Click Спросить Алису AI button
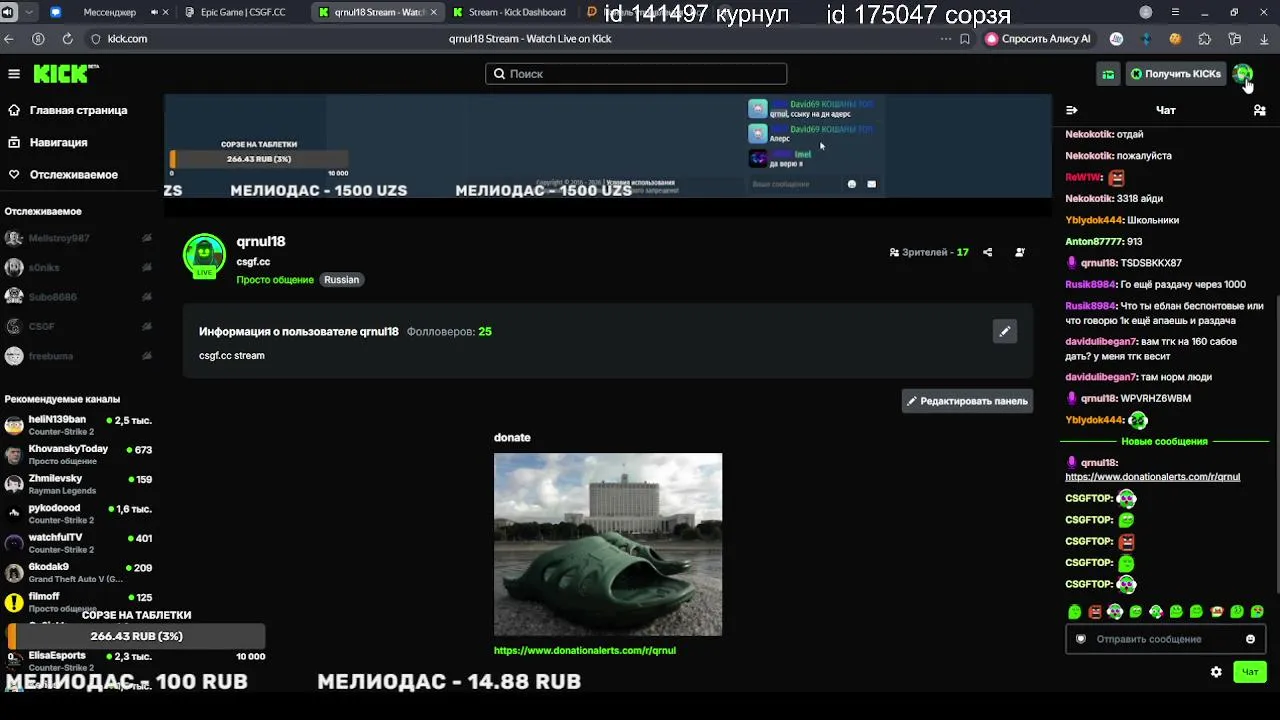 pos(1038,39)
